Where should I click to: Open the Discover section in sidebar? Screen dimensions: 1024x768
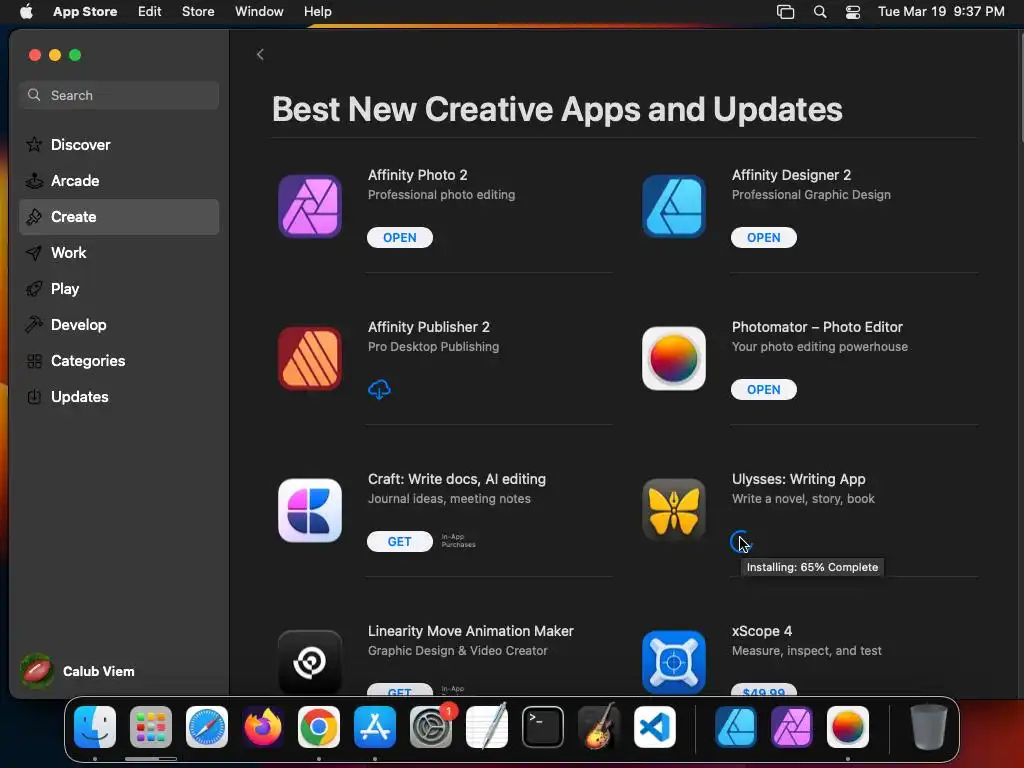pos(119,144)
